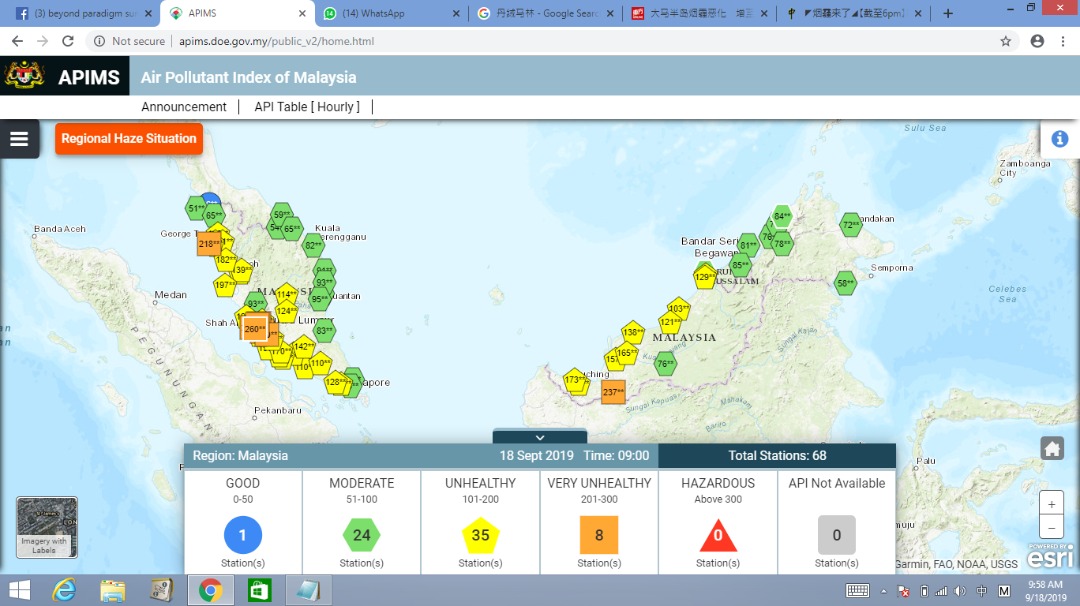Switch basemap via Imagery with Labels thumbnail
This screenshot has height=606, width=1080.
click(x=47, y=527)
